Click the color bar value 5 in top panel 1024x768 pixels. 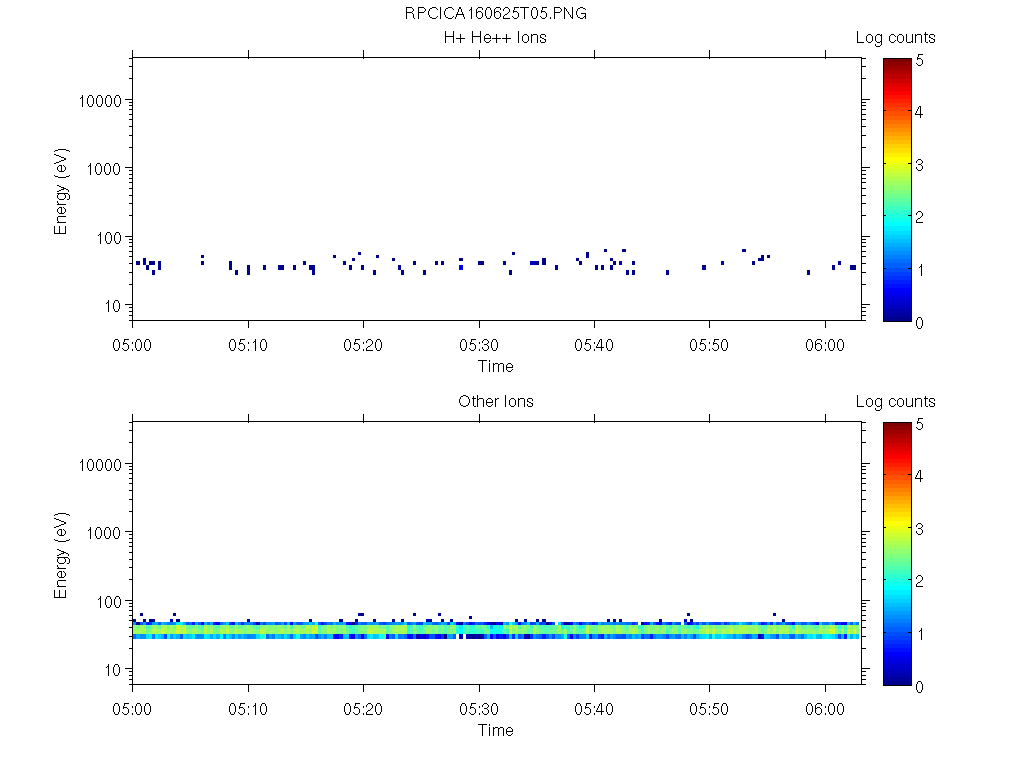coord(920,61)
